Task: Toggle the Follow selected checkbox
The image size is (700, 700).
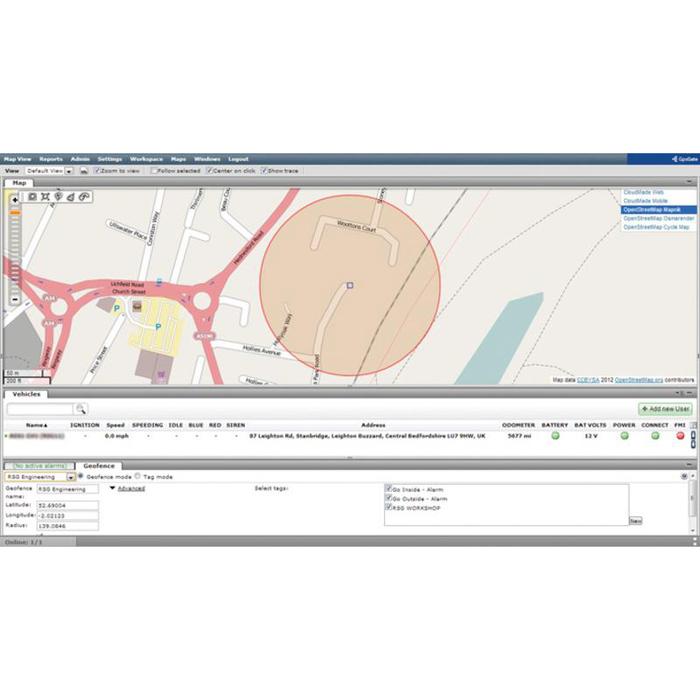Action: [154, 171]
